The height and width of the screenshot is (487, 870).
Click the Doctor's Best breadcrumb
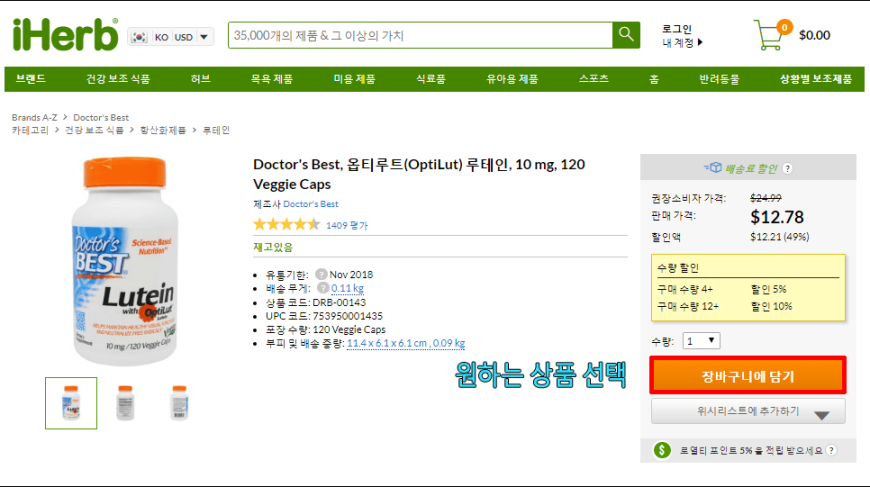101,118
